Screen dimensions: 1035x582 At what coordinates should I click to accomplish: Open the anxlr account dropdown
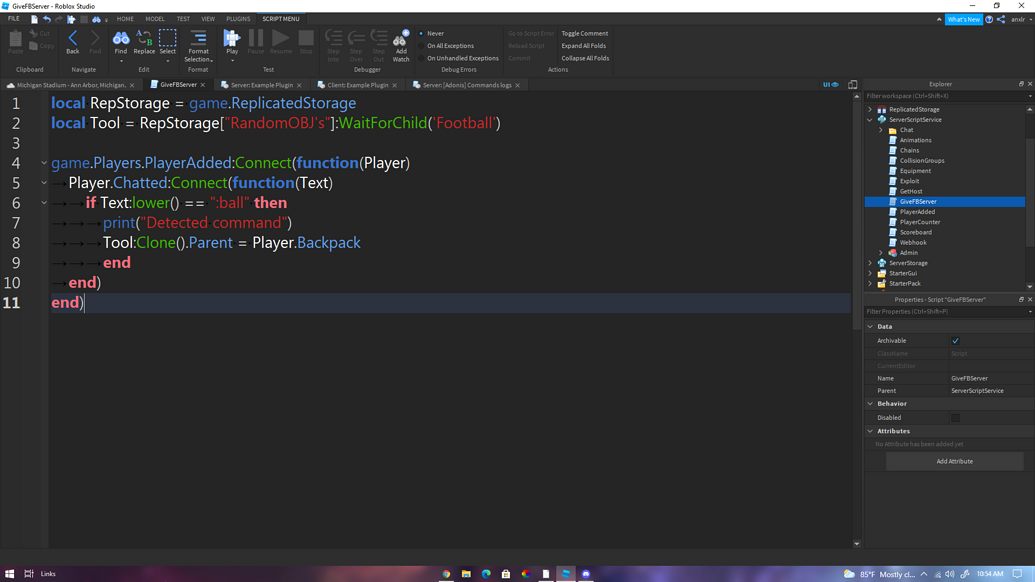point(1021,19)
